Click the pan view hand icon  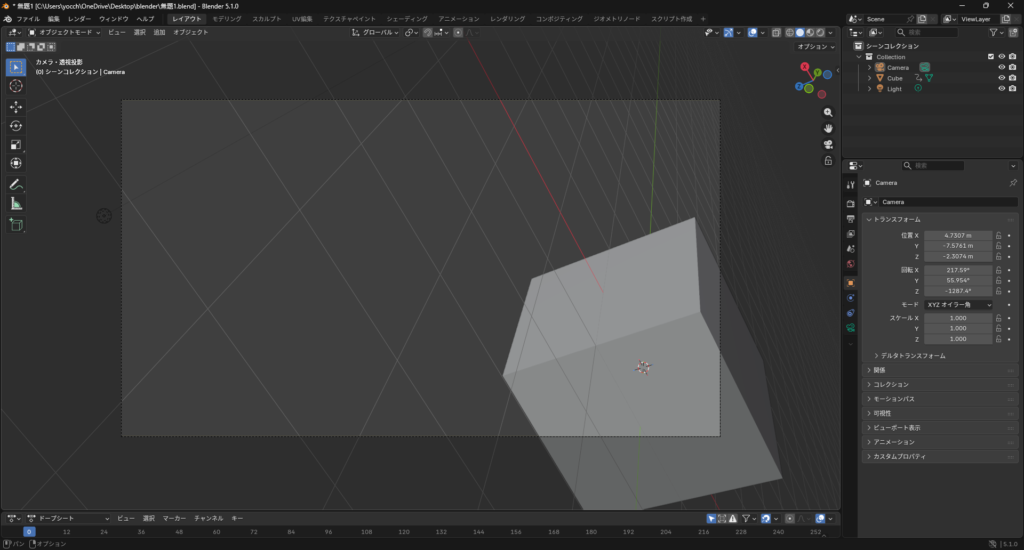(x=828, y=128)
